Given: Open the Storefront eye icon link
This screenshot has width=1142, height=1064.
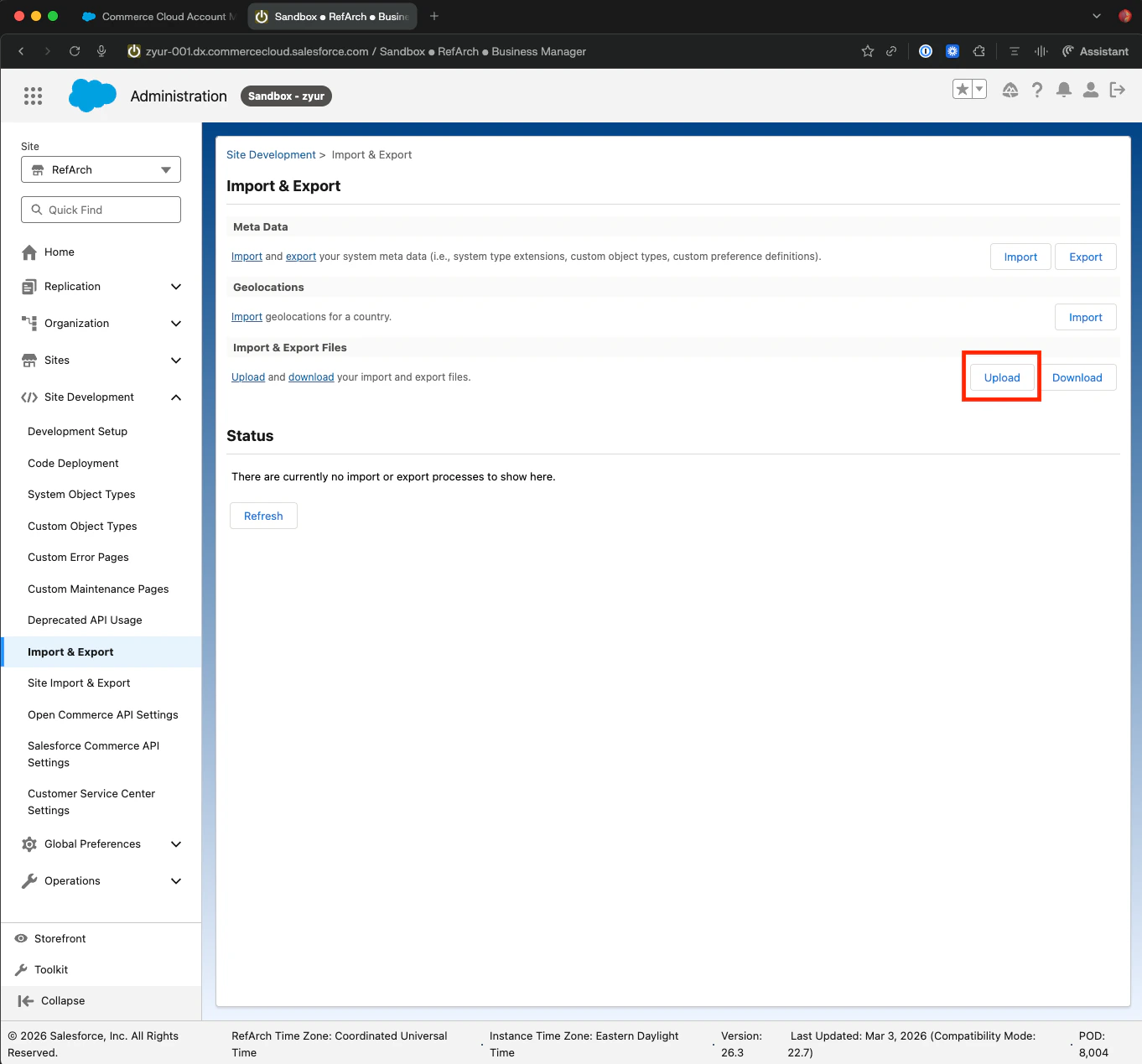Looking at the screenshot, I should 50,939.
